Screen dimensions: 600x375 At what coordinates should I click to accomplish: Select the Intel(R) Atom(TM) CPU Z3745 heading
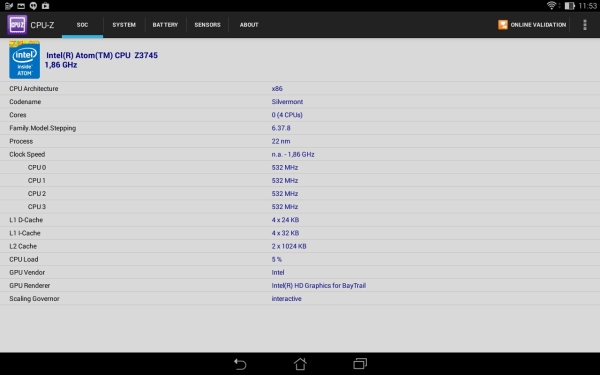tap(102, 55)
